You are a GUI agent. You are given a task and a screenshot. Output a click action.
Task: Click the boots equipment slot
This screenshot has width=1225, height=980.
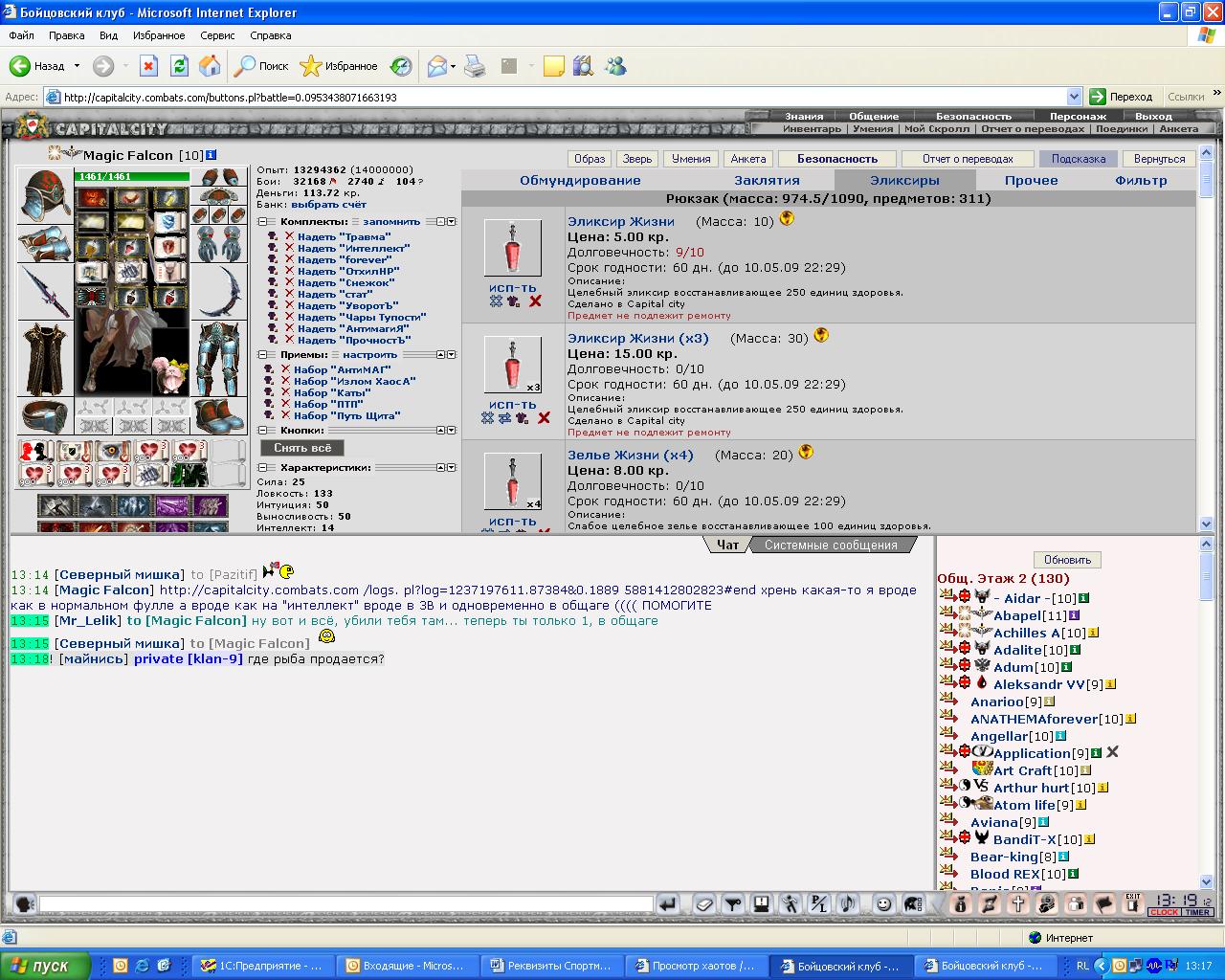[220, 416]
